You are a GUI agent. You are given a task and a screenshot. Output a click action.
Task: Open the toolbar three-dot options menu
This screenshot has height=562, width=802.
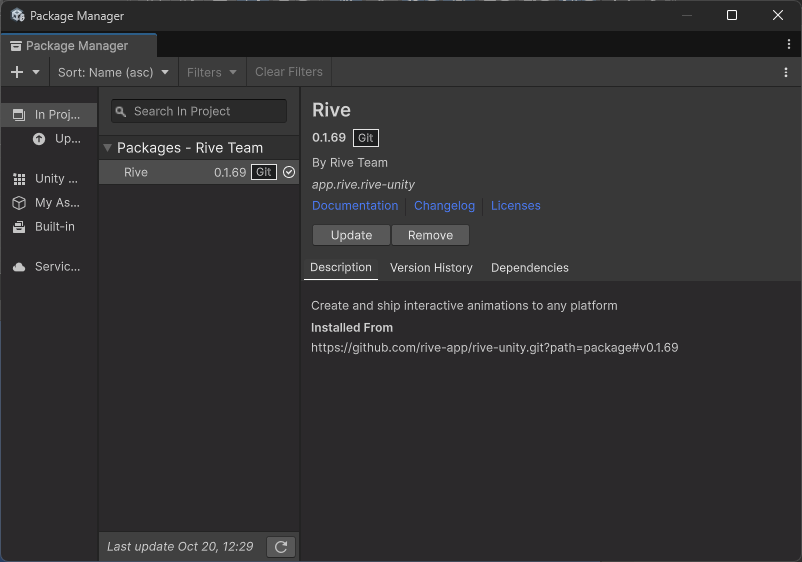pyautogui.click(x=786, y=72)
